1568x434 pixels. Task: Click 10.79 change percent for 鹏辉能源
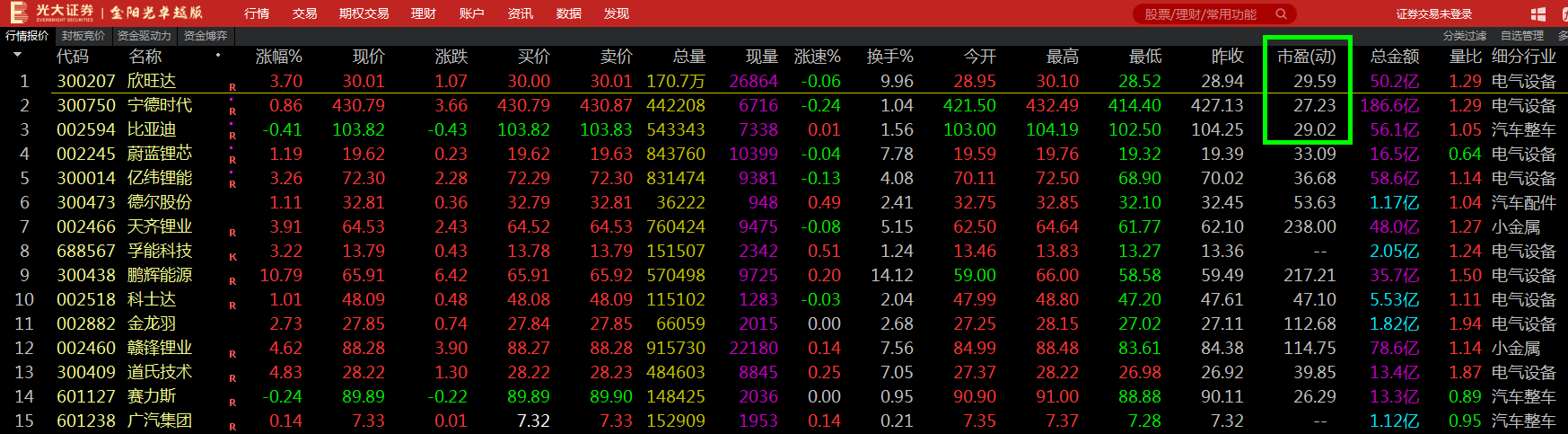tap(281, 275)
